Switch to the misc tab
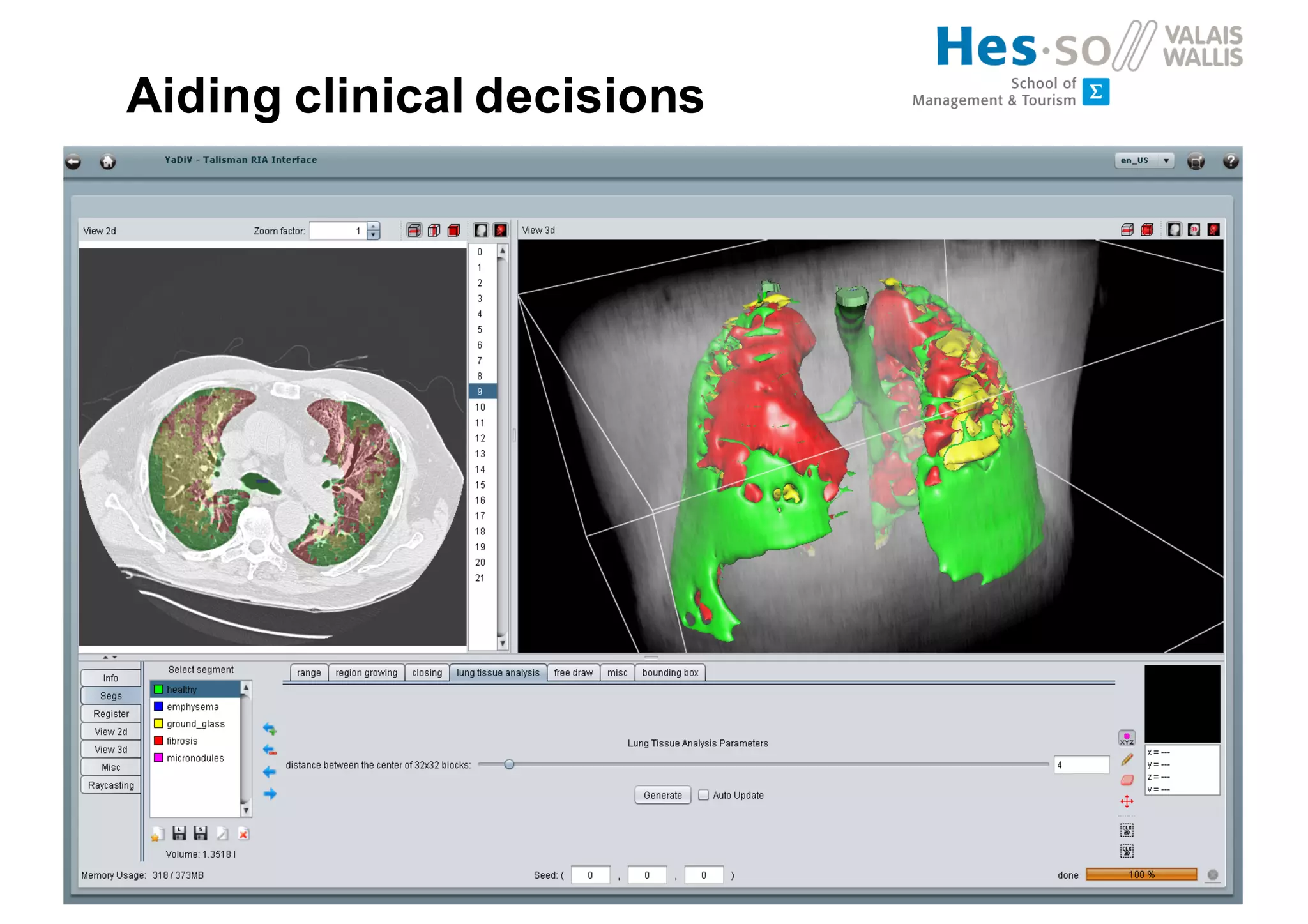 click(618, 673)
